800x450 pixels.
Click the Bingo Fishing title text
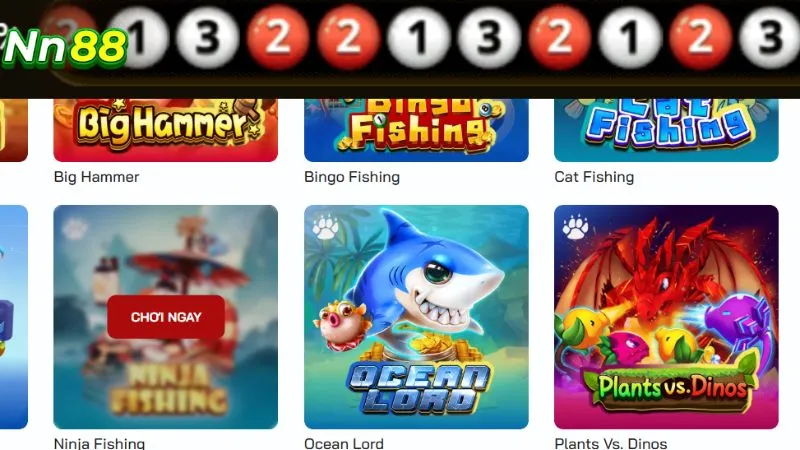(352, 177)
